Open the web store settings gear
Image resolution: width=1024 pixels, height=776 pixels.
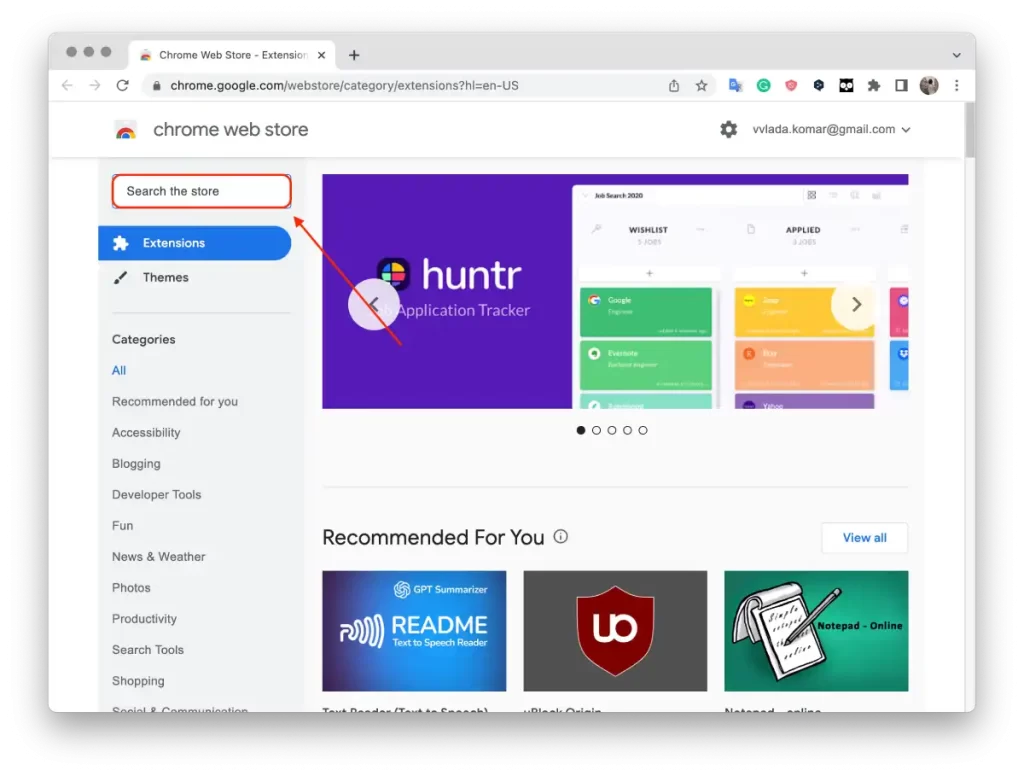[729, 129]
